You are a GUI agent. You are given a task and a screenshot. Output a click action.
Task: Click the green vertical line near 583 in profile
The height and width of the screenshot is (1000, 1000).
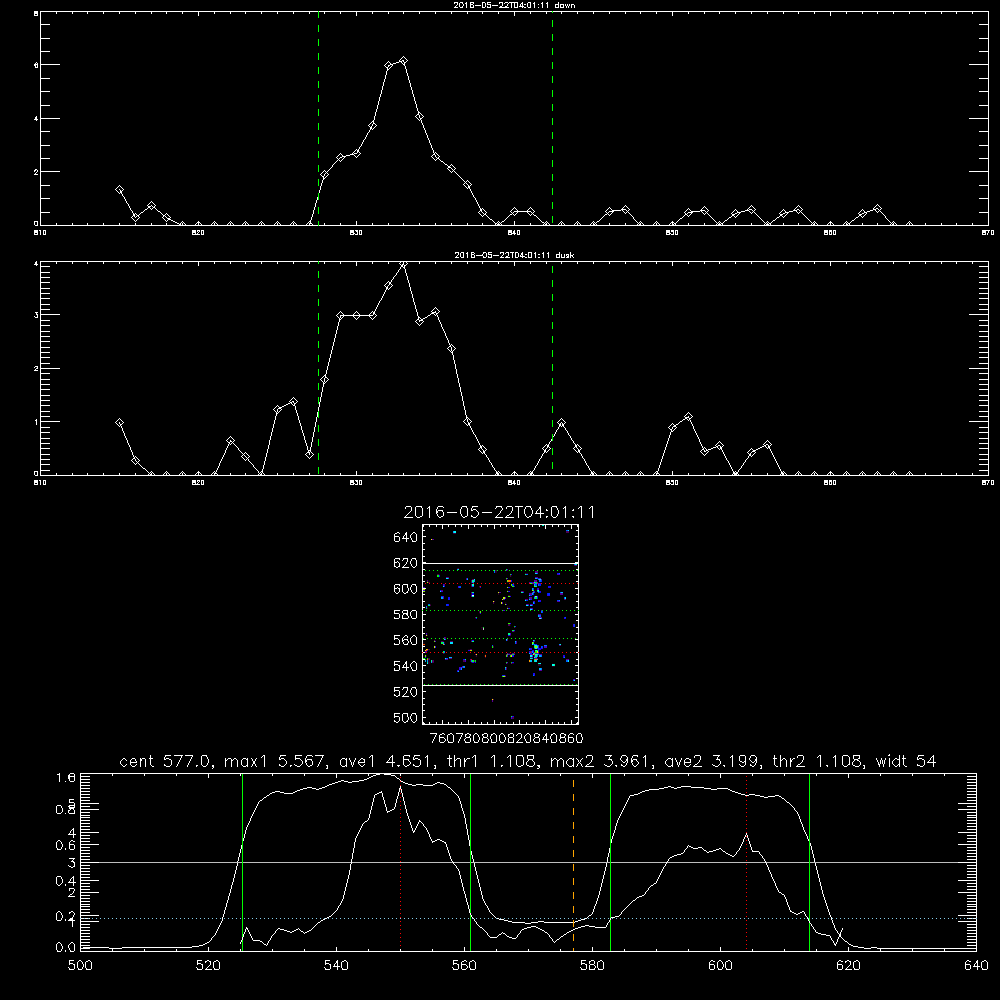[x=610, y=861]
